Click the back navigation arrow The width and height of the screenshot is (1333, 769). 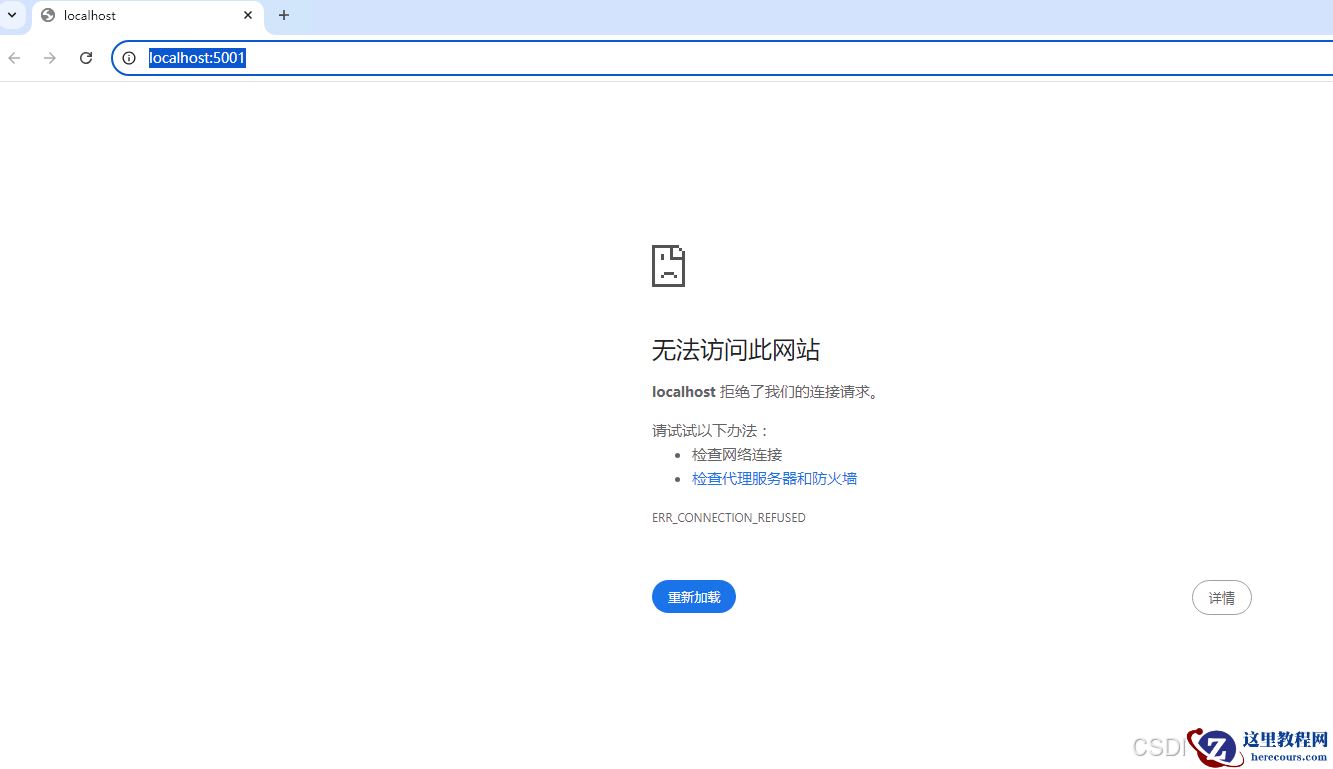coord(14,58)
